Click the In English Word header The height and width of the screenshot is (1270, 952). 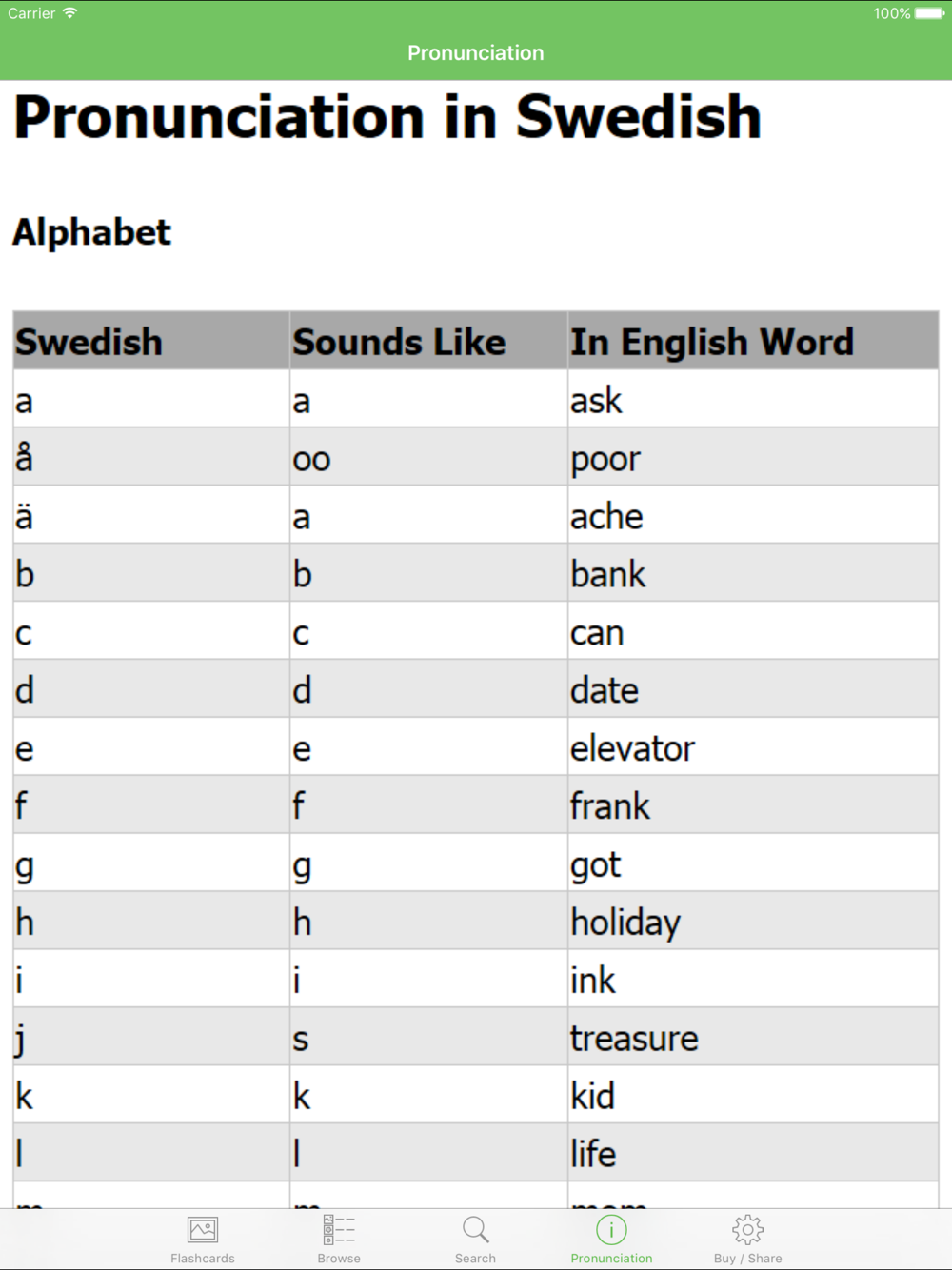[x=711, y=342]
